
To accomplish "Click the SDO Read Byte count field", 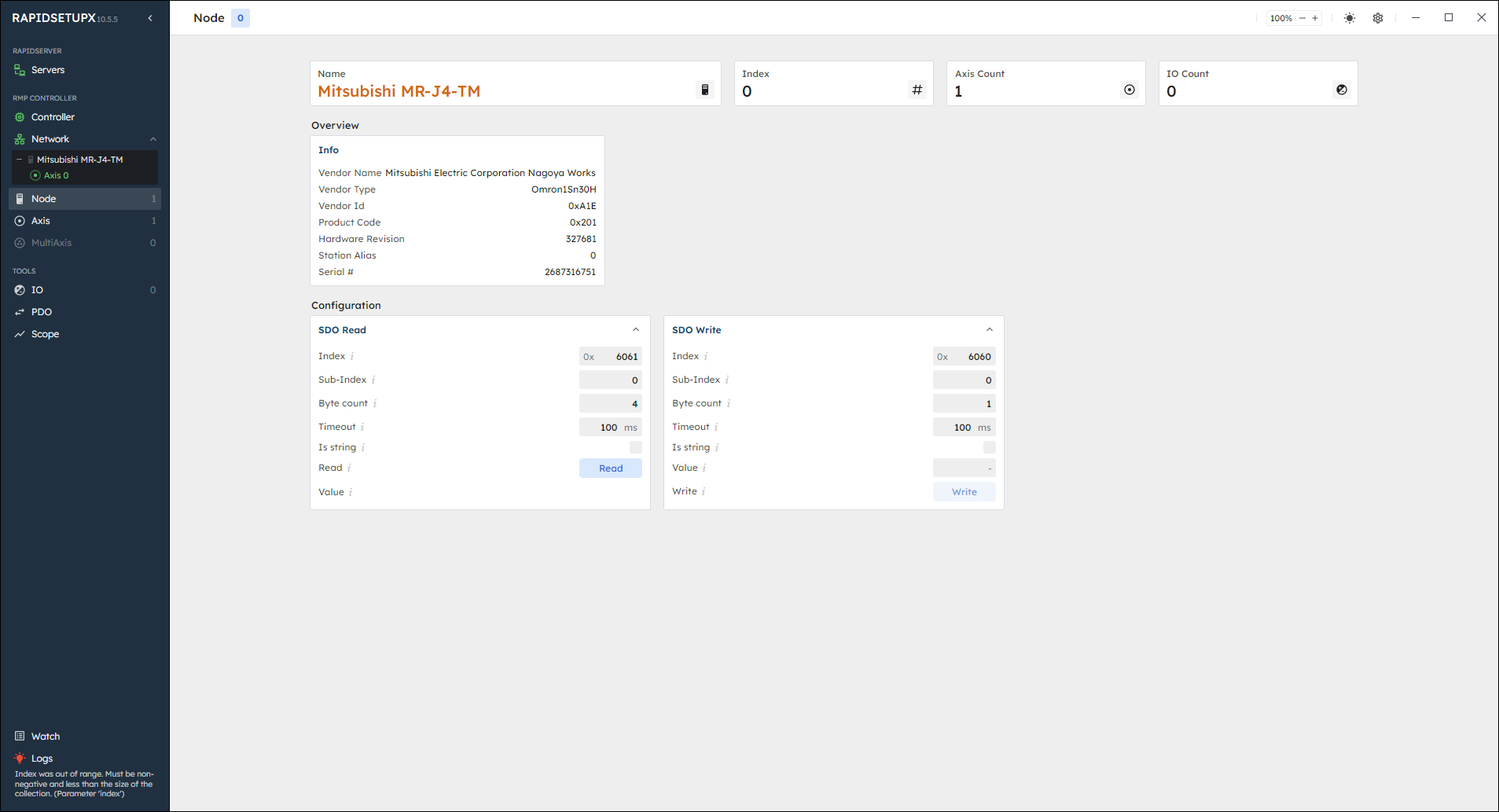I will pos(611,404).
